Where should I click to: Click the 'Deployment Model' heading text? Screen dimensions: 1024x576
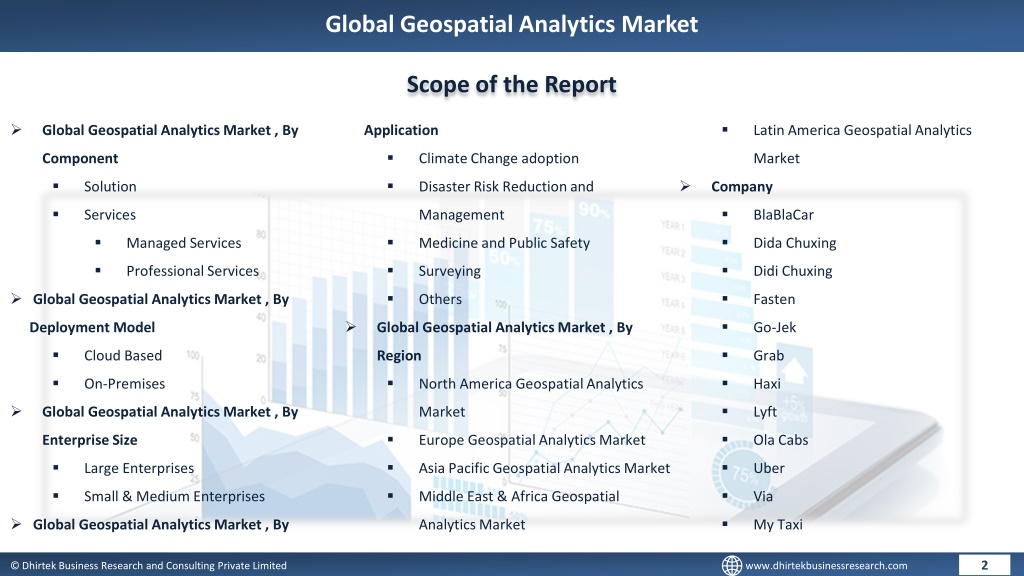92,327
